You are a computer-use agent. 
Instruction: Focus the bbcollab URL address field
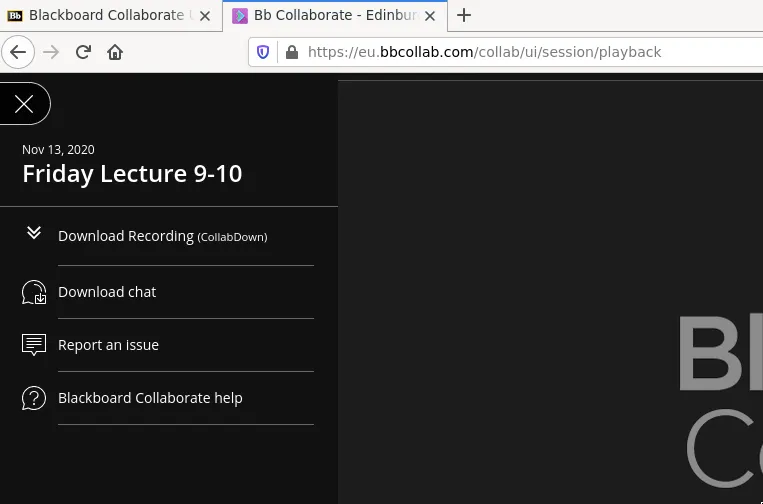(506, 52)
